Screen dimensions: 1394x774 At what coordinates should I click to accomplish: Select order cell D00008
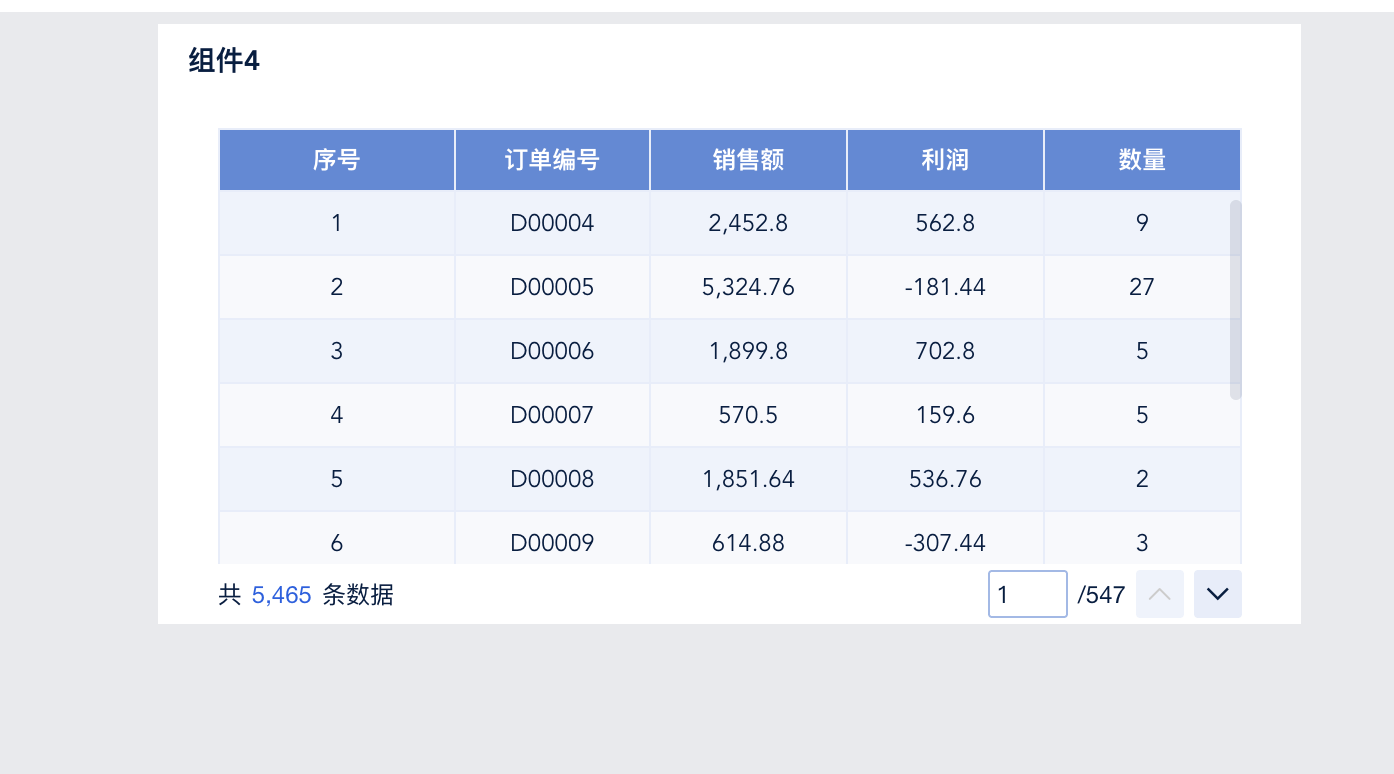552,479
